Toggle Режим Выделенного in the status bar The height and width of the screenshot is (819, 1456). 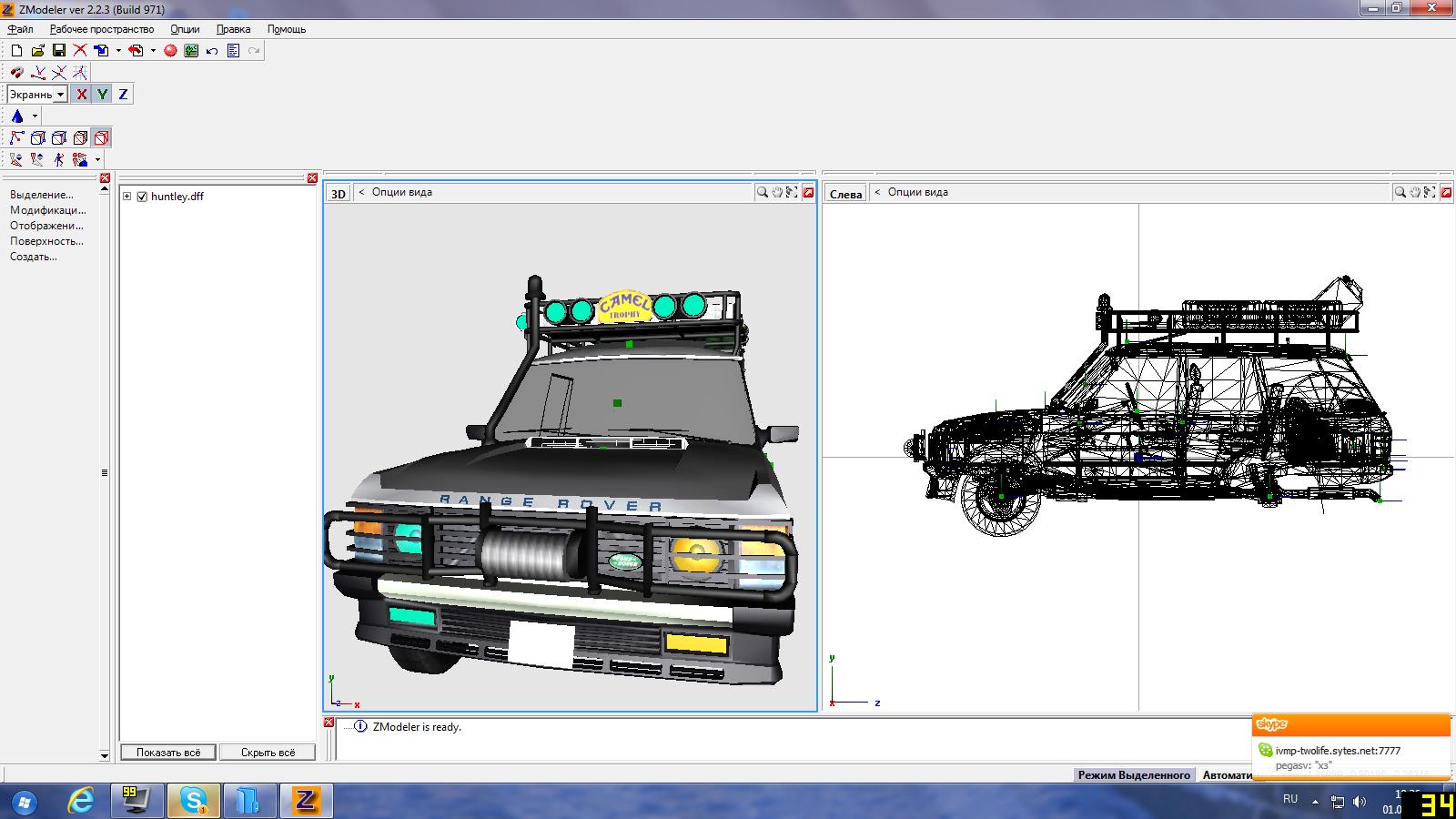click(1134, 775)
